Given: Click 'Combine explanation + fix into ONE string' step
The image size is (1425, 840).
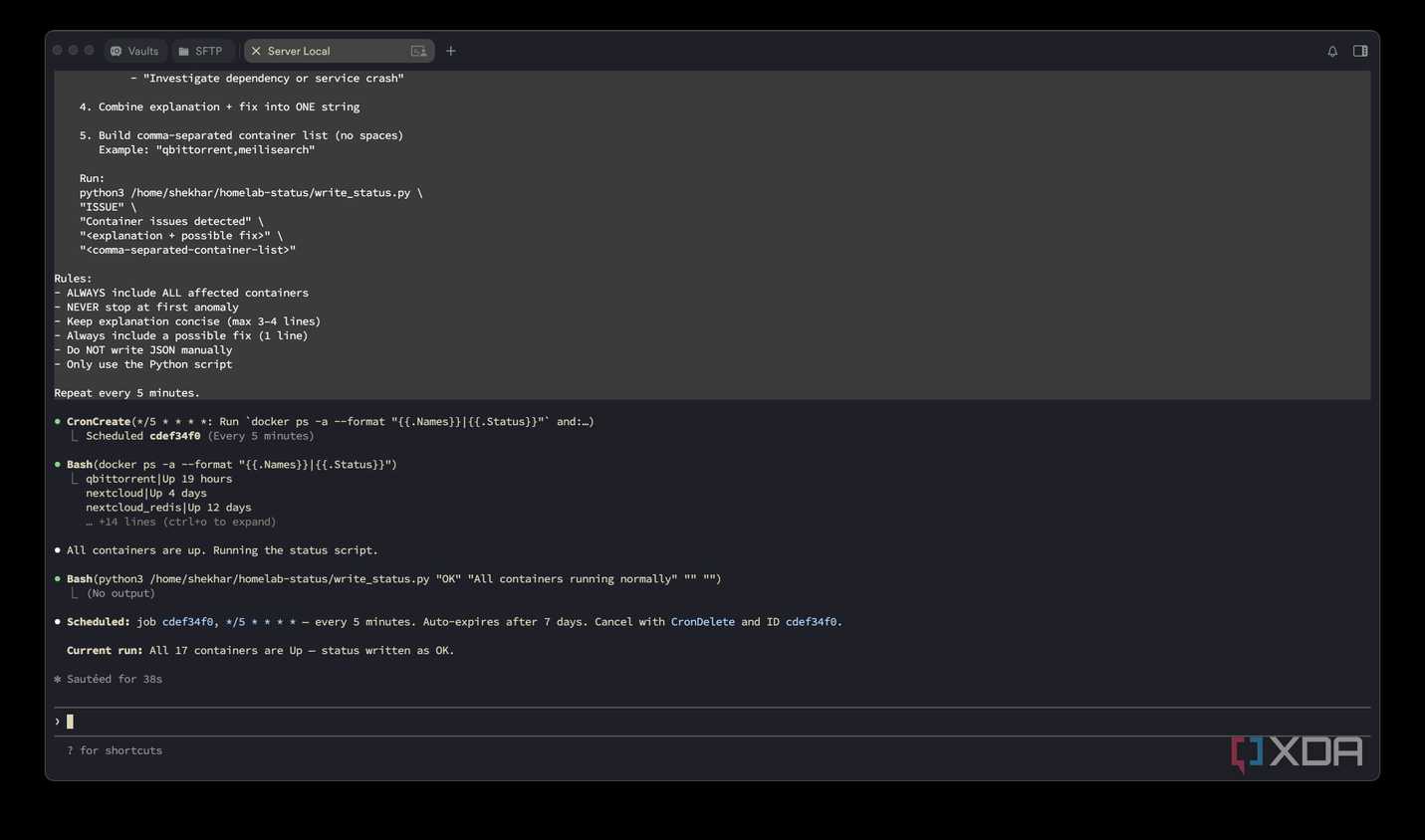Looking at the screenshot, I should point(229,106).
